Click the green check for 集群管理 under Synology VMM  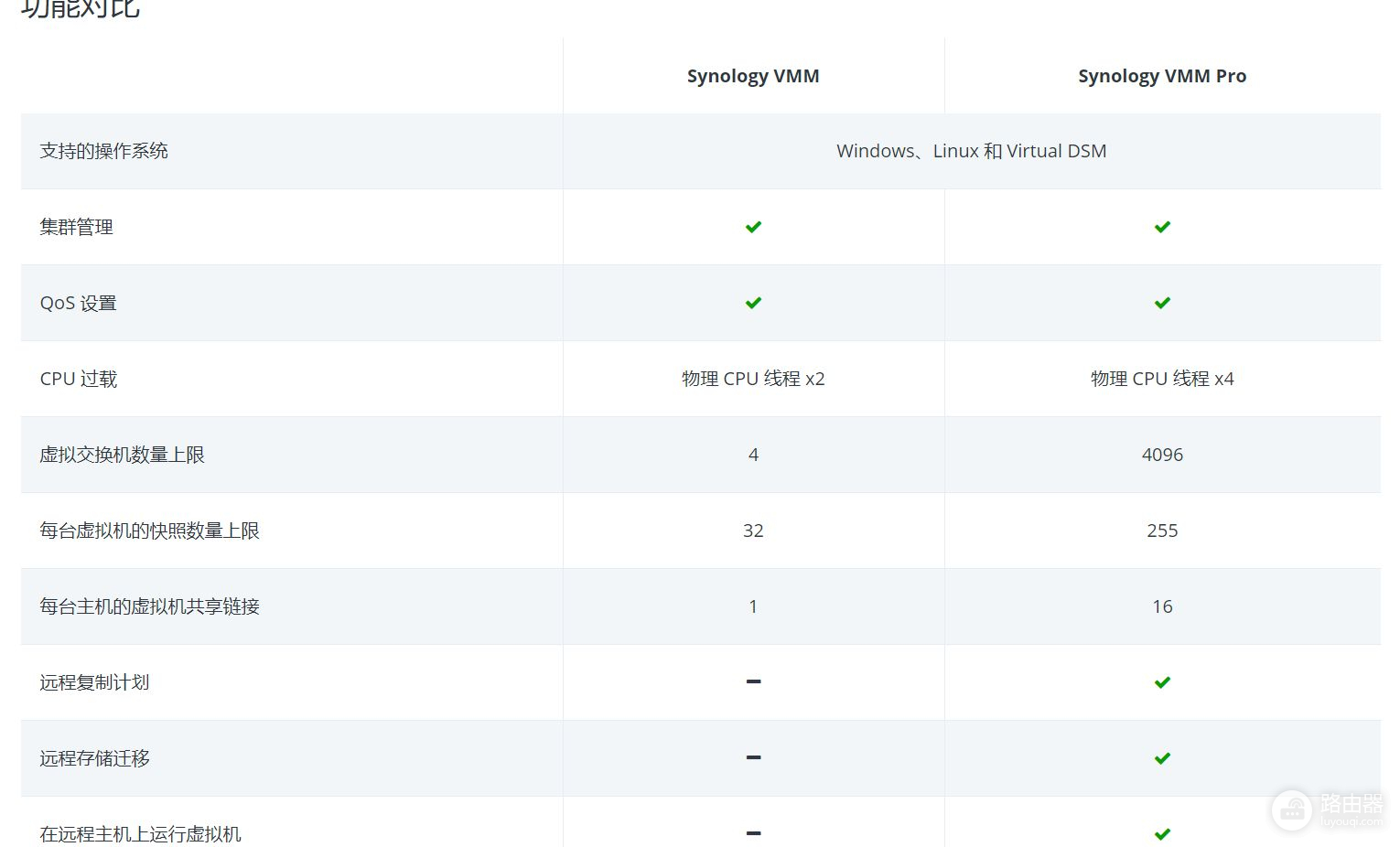753,227
